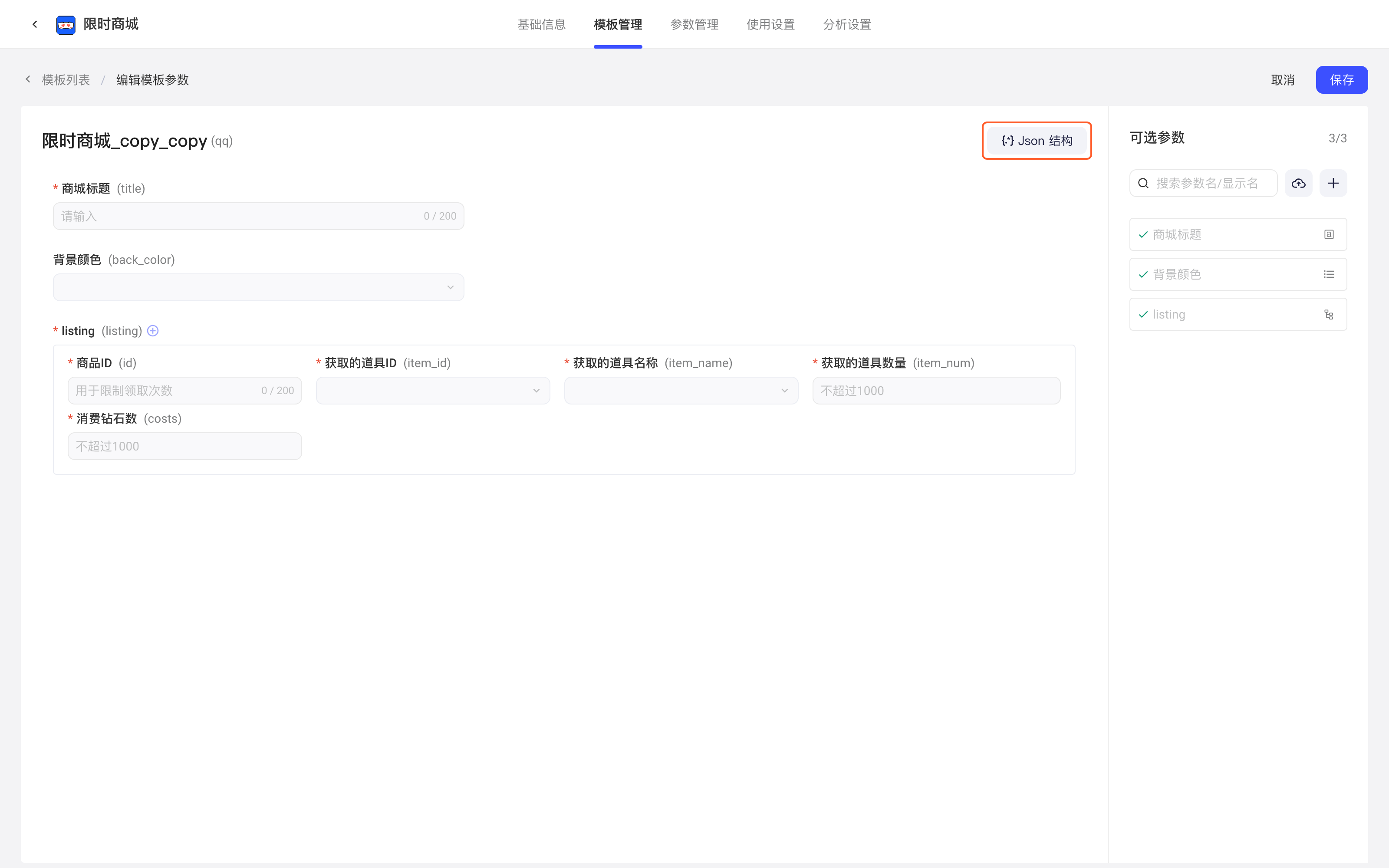Screen dimensions: 1389x868
Task: Switch to the 基础信息 tab
Action: pyautogui.click(x=541, y=24)
